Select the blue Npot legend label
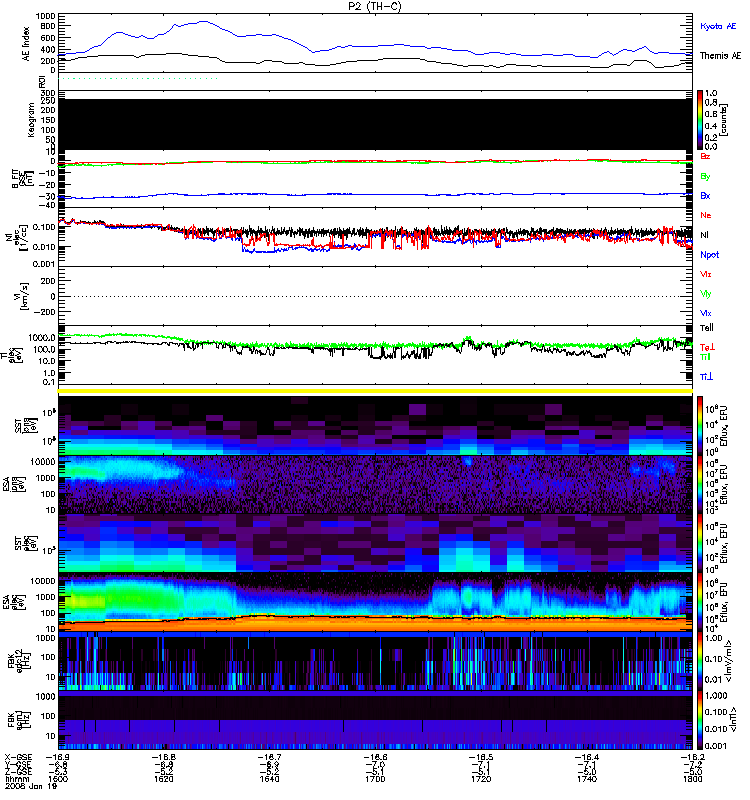The height and width of the screenshot is (800, 750). pos(709,255)
